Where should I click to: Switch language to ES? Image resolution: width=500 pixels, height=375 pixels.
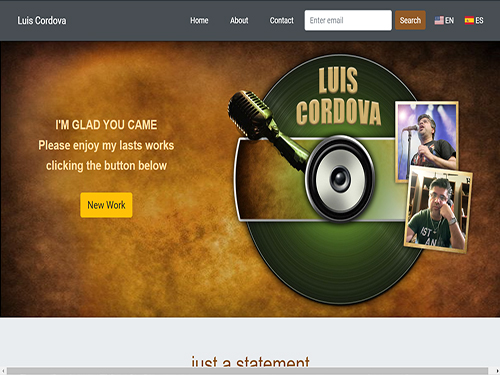[479, 20]
